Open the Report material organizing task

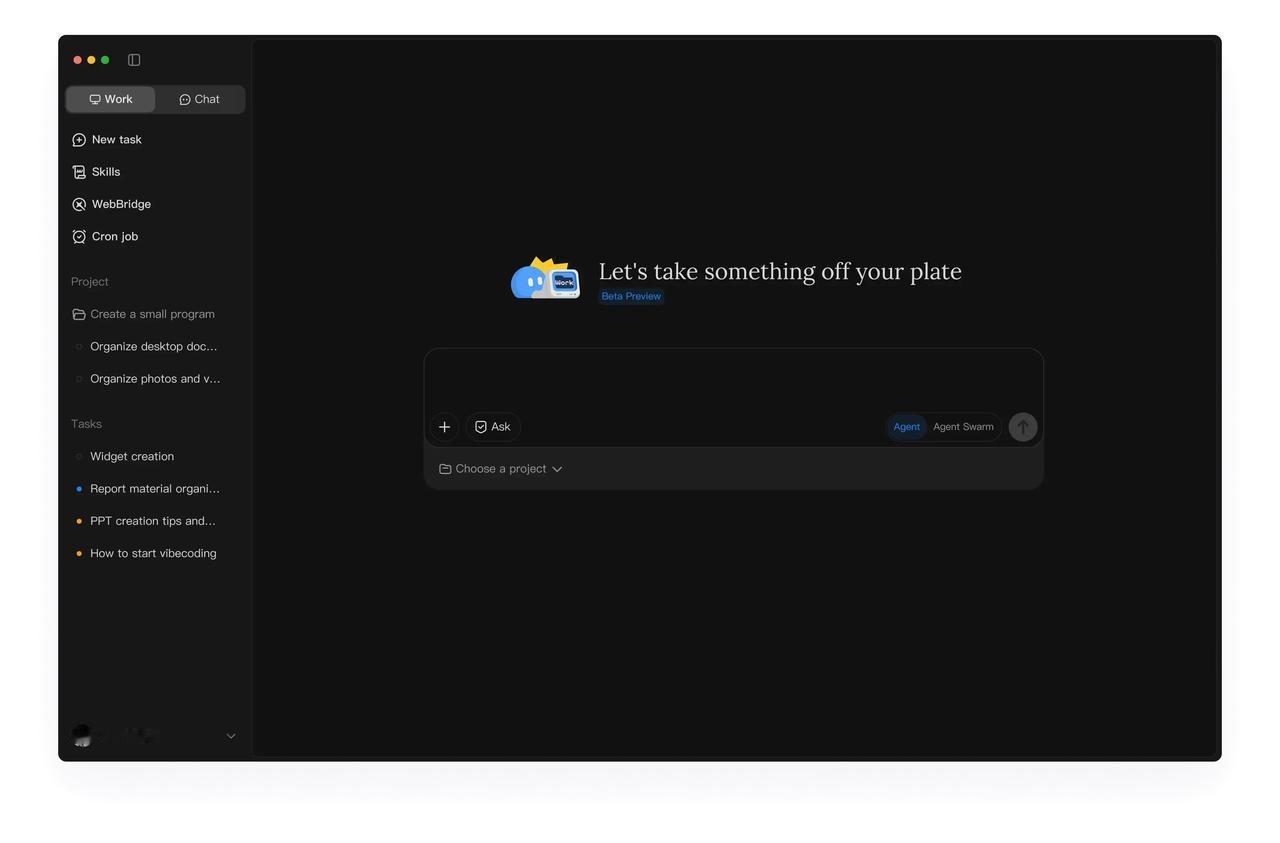coord(148,489)
